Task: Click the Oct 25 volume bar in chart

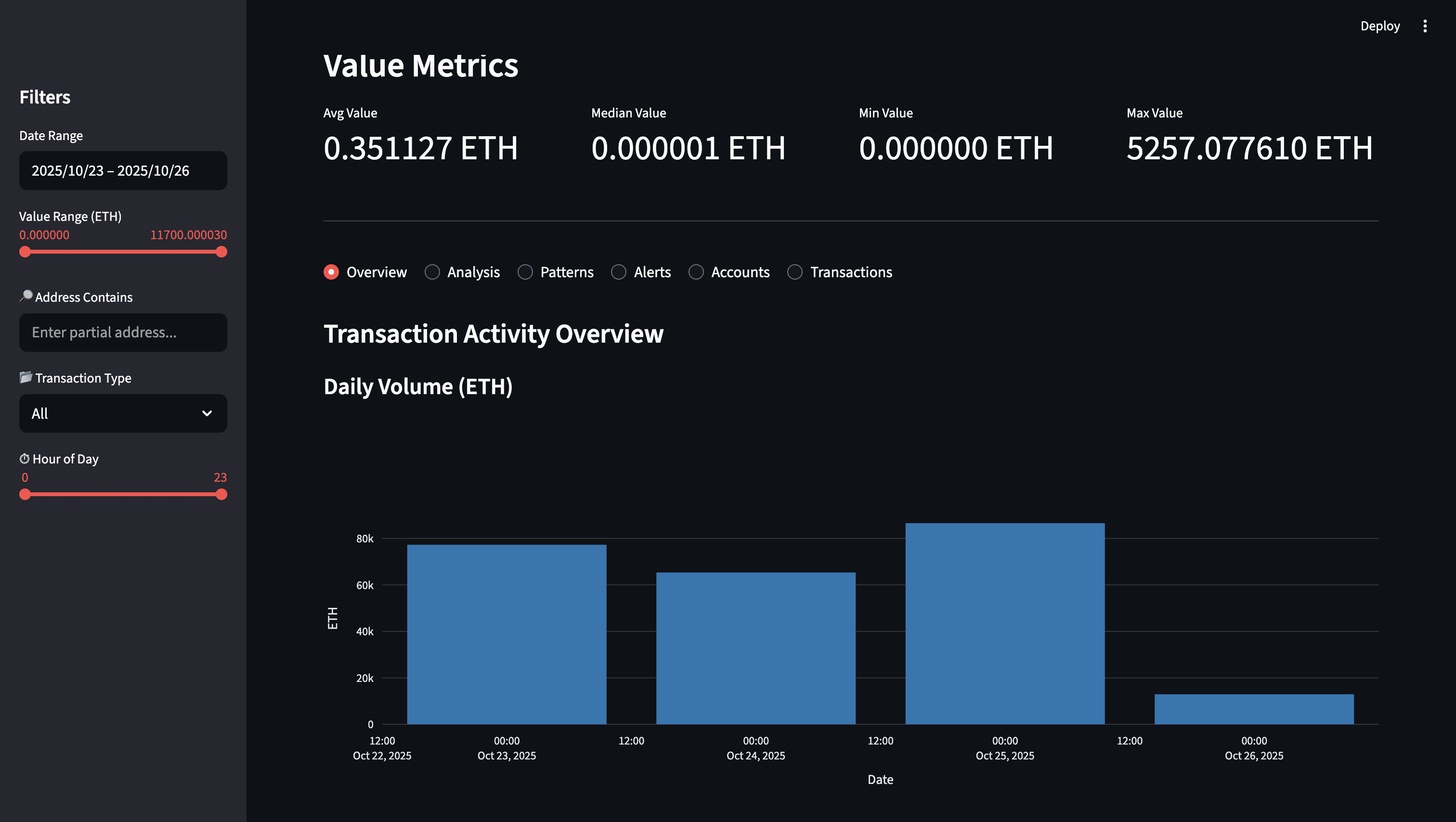Action: pyautogui.click(x=1005, y=621)
